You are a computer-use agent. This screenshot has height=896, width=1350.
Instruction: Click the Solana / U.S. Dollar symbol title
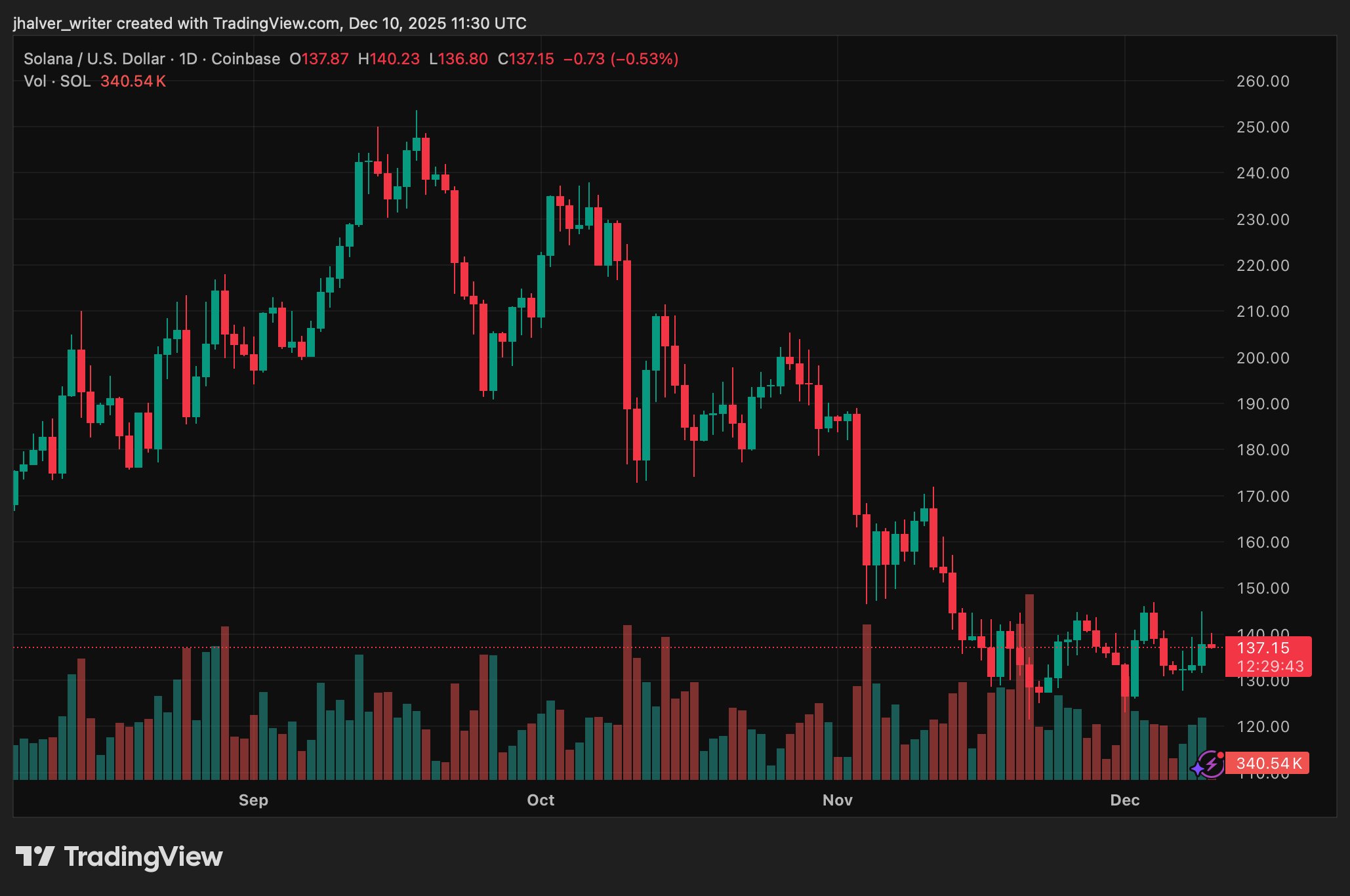point(94,59)
